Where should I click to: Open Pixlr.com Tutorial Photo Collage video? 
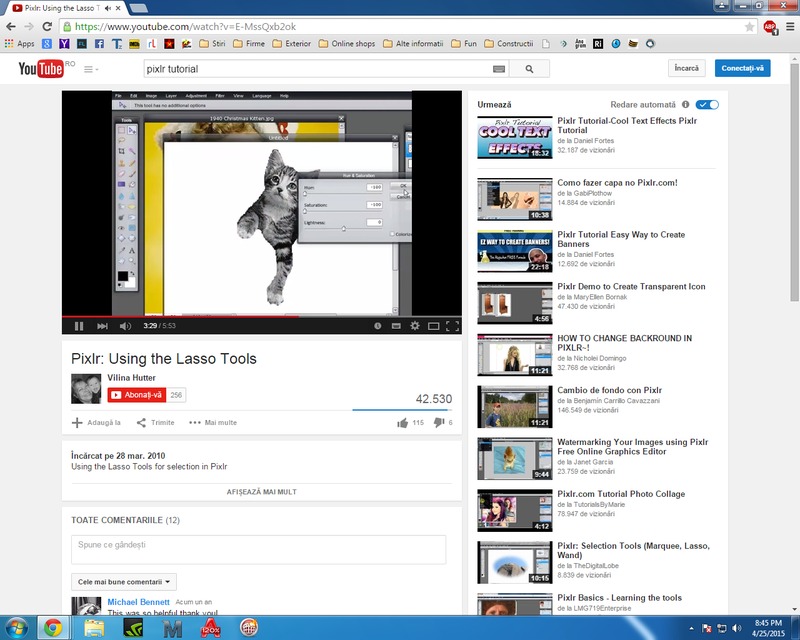pos(621,494)
